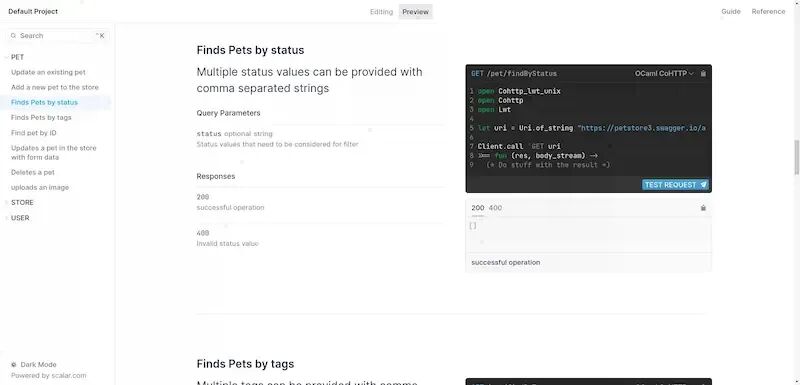Go to Finds Pets by tags
800x385 pixels.
coord(41,118)
